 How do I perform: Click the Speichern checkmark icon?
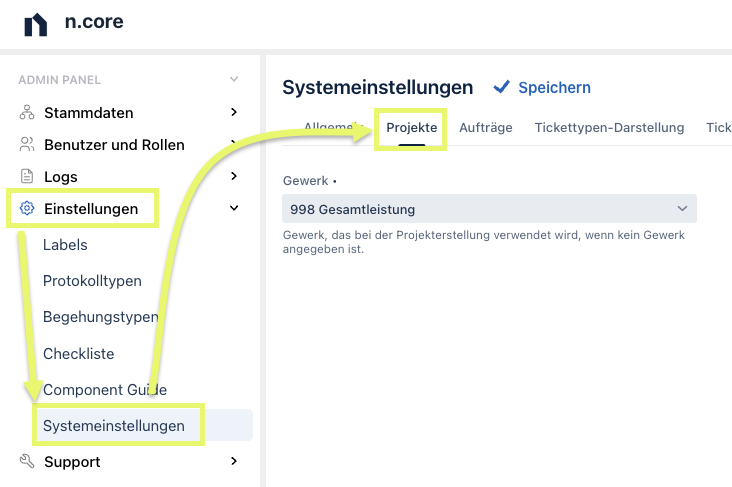[501, 87]
